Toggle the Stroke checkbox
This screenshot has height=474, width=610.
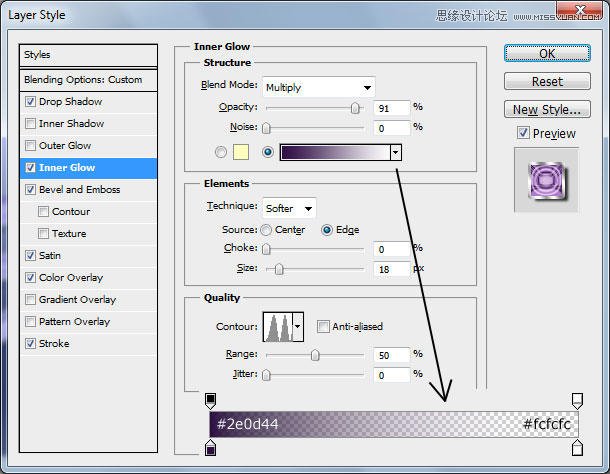(30, 343)
